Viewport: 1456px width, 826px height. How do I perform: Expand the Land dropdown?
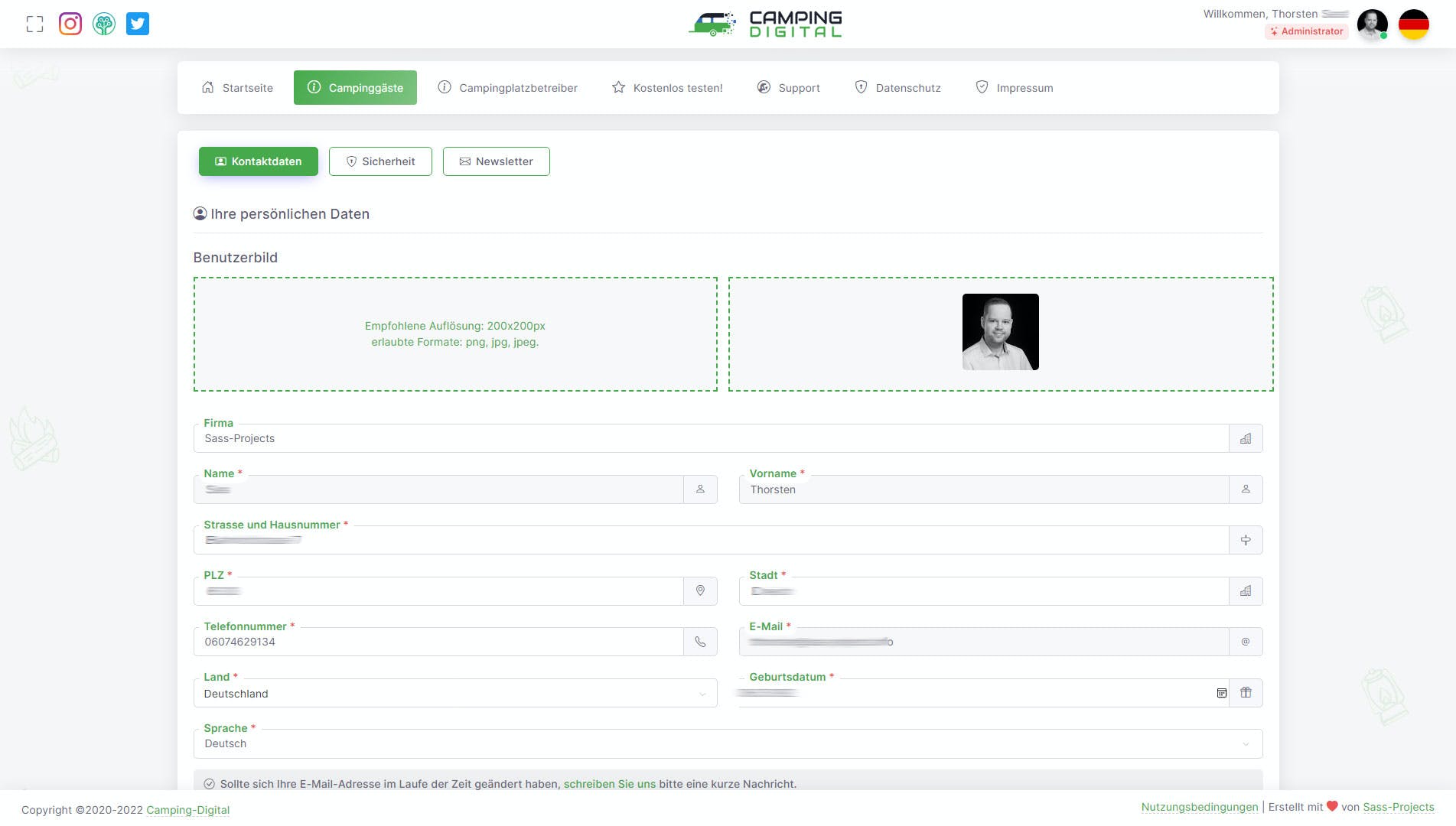tap(455, 694)
